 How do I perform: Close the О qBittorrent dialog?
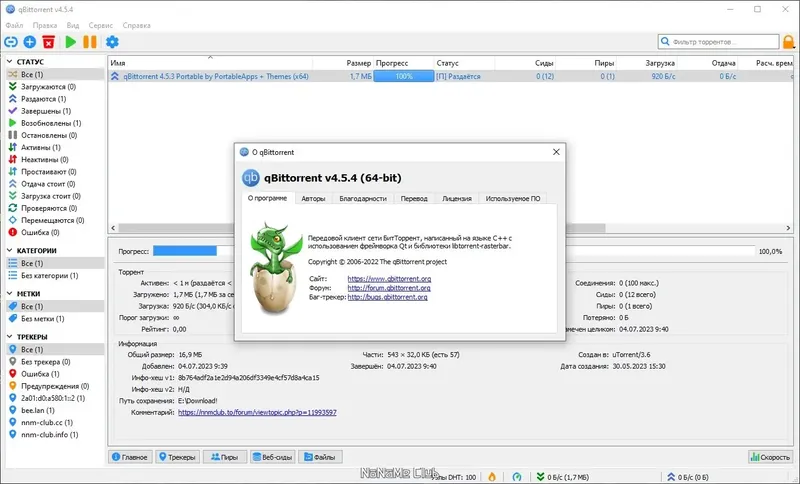pyautogui.click(x=556, y=152)
